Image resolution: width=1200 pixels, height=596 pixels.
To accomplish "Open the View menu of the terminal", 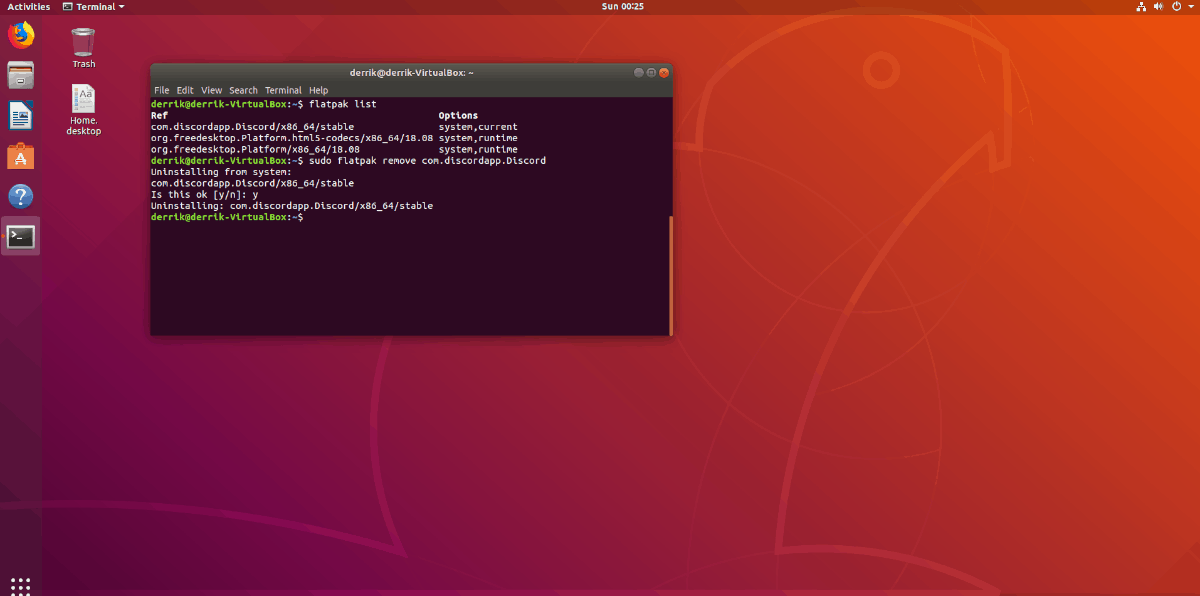I will 211,90.
